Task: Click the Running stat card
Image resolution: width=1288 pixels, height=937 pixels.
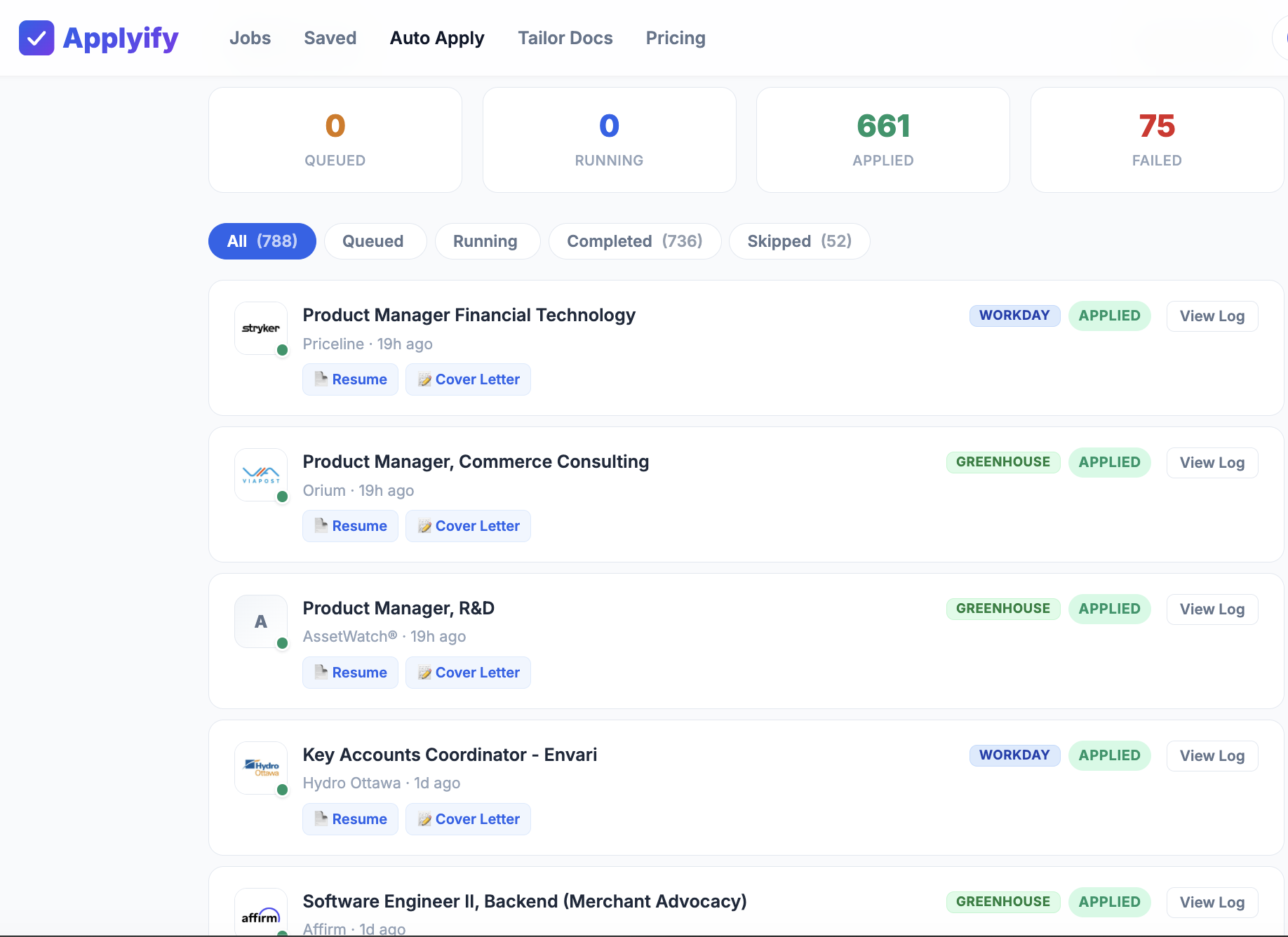Action: (609, 140)
